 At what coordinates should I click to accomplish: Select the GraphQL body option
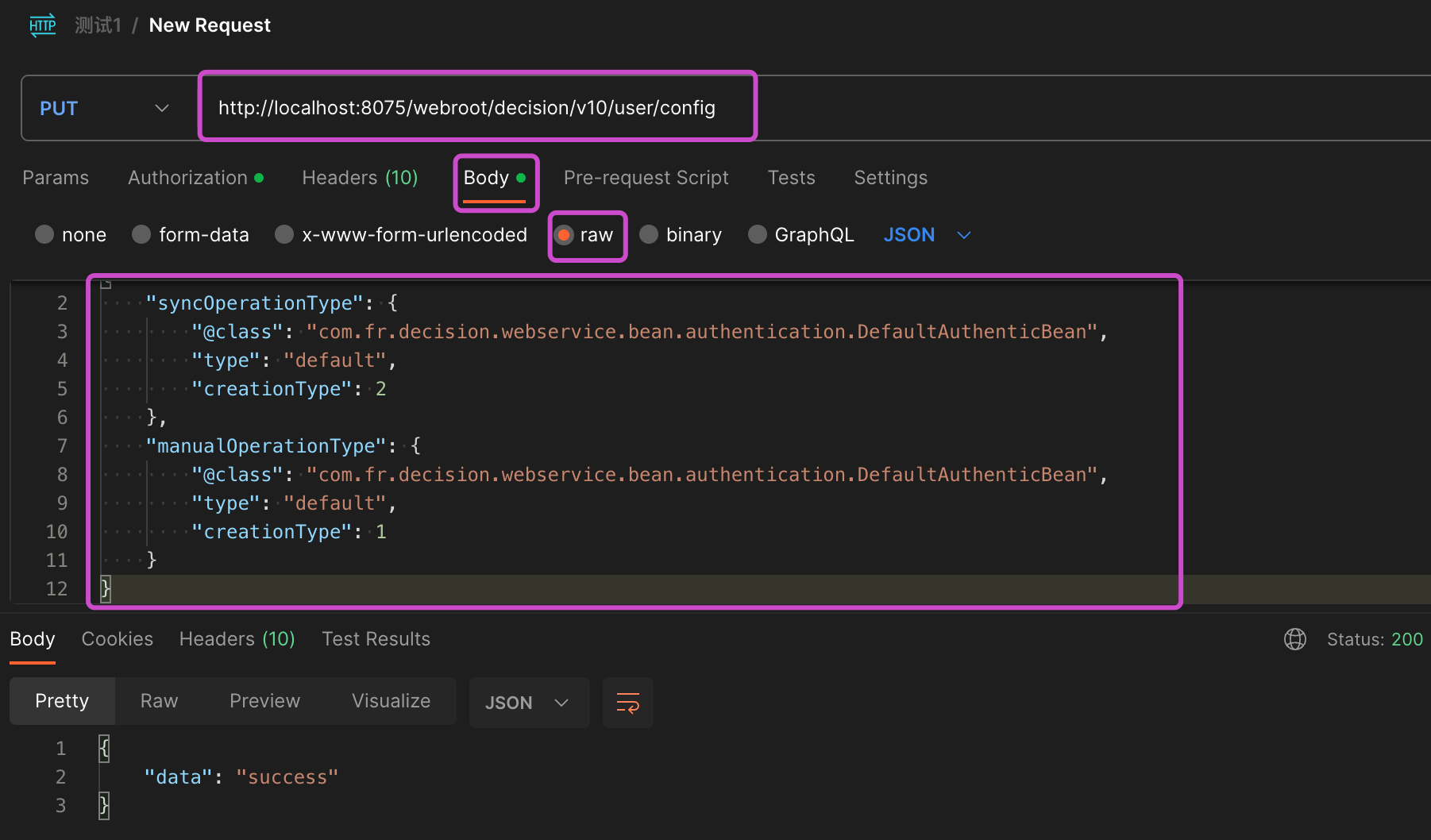pyautogui.click(x=758, y=235)
